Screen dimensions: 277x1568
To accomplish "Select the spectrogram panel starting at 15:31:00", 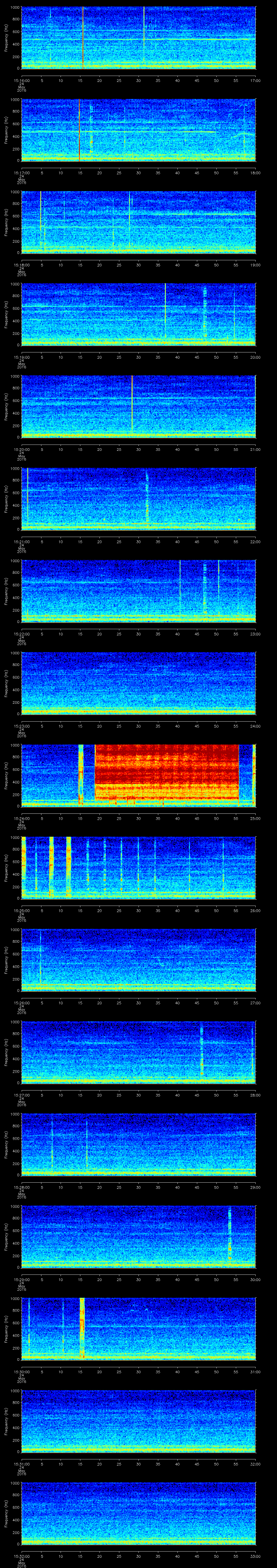I will pos(138,1421).
